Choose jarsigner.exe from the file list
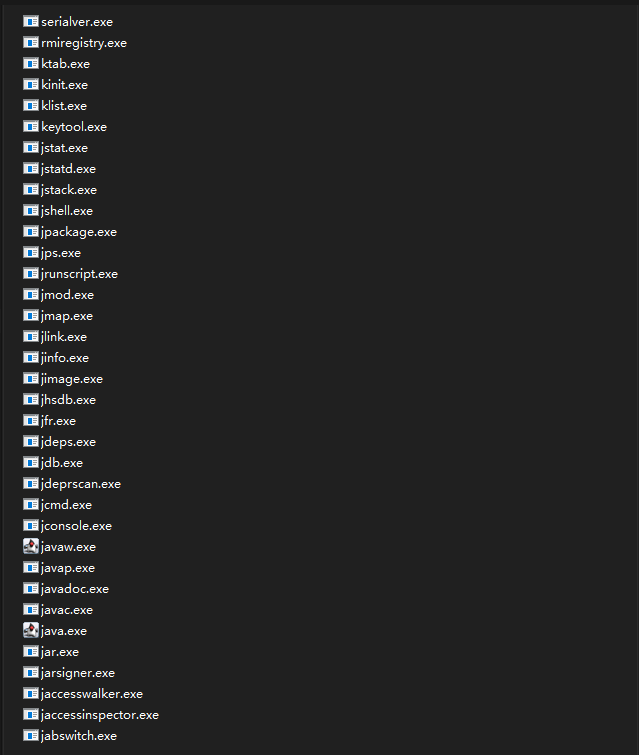Image resolution: width=639 pixels, height=755 pixels. (x=78, y=673)
